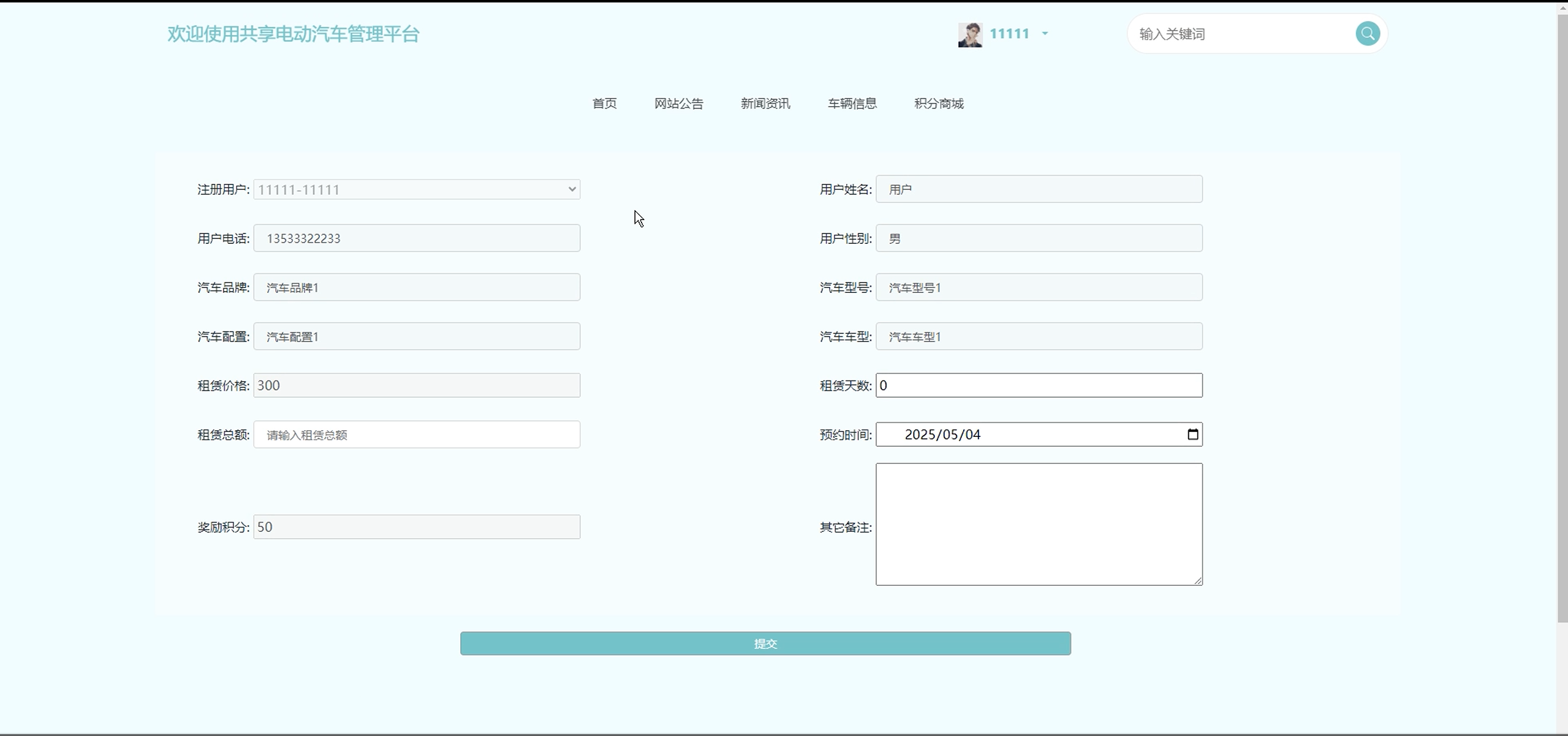Click the 租赁总额 input field
Image resolution: width=1568 pixels, height=736 pixels.
(x=417, y=434)
